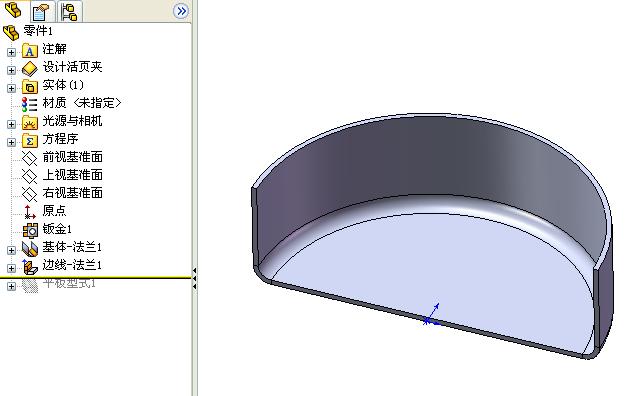Click the 设计活页夹 design binder icon
Screen dimensions: 633x396
click(x=29, y=69)
